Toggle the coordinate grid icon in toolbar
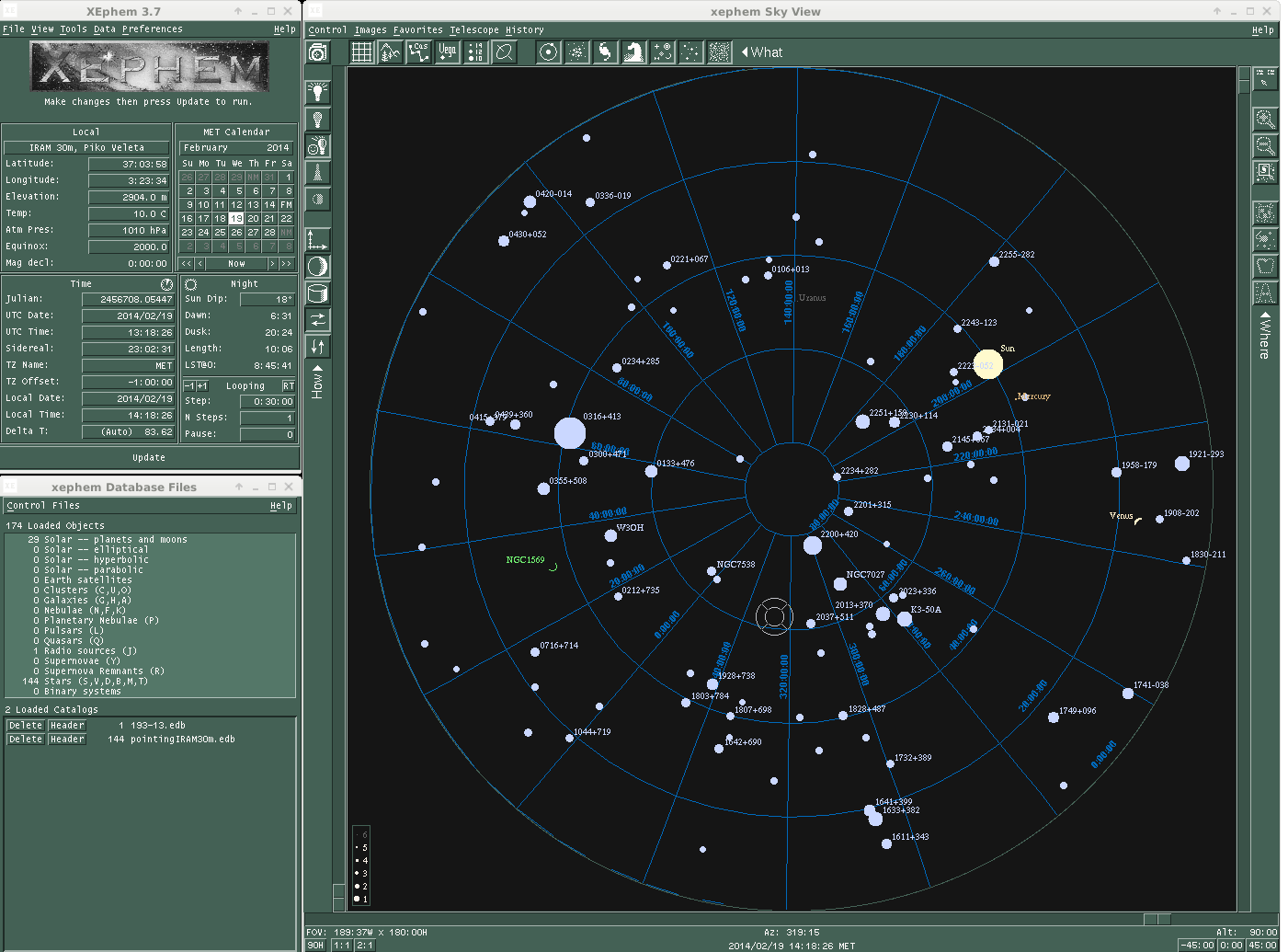This screenshot has height=952, width=1288. [x=362, y=52]
